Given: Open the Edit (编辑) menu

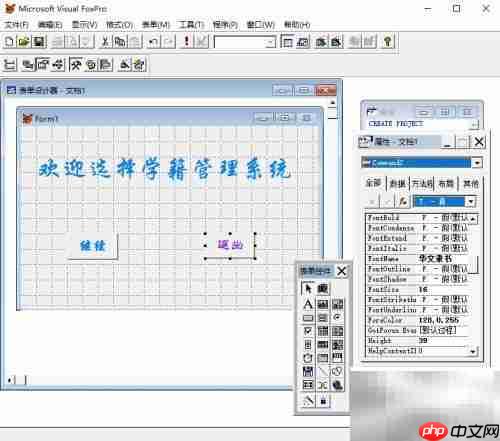Looking at the screenshot, I should pyautogui.click(x=50, y=25).
